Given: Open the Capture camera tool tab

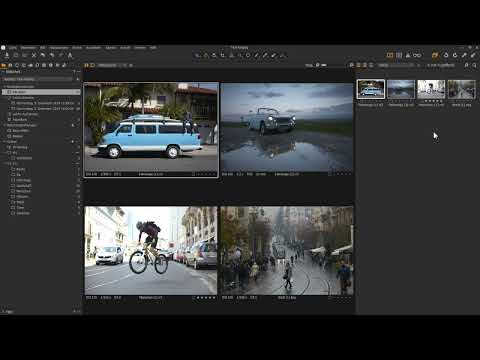Looking at the screenshot, I should click(10, 65).
